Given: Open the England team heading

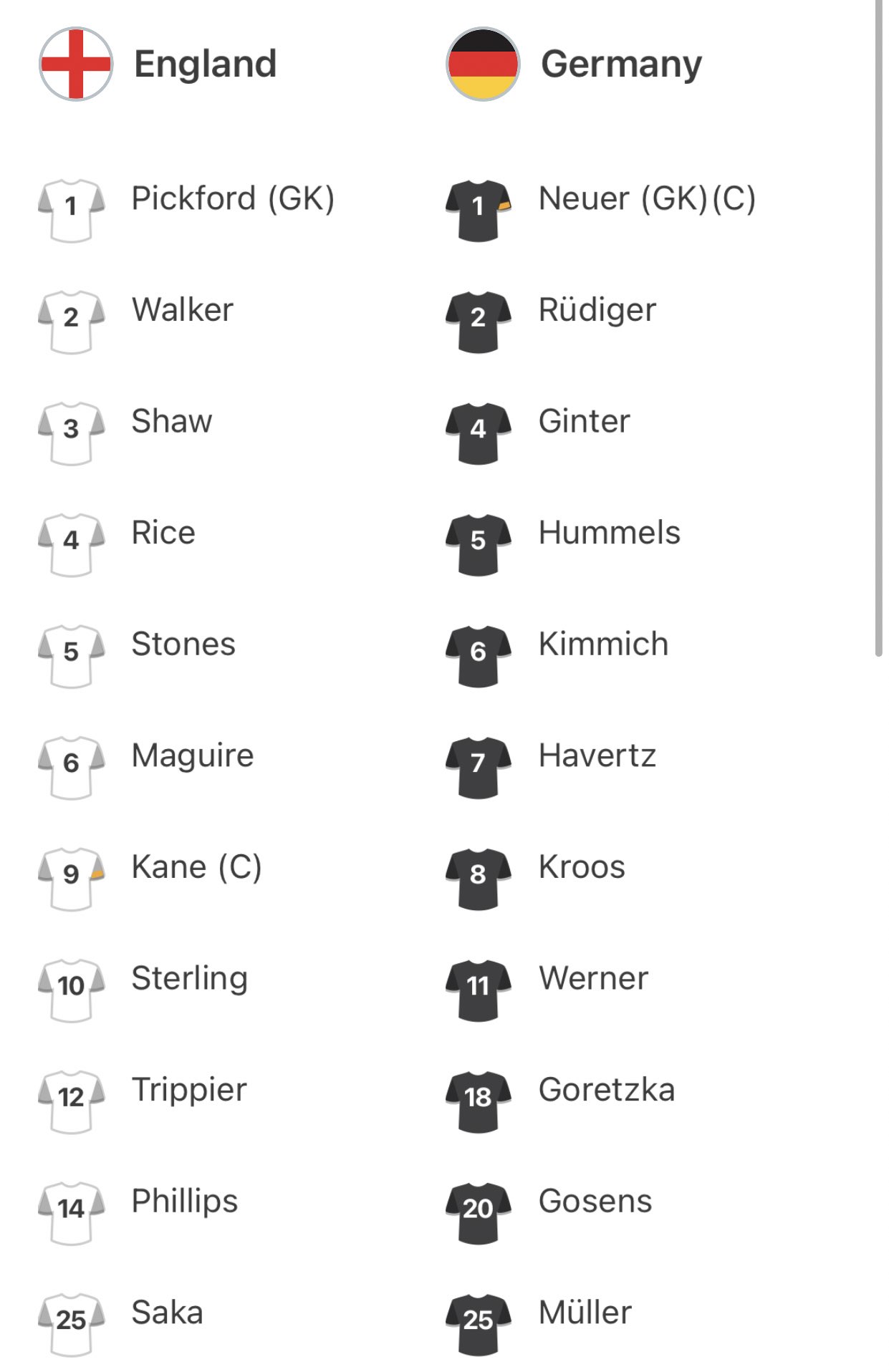Looking at the screenshot, I should 205,64.
